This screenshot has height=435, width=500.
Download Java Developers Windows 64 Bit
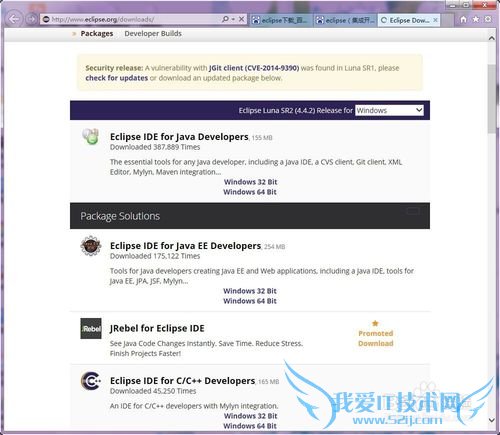point(250,192)
